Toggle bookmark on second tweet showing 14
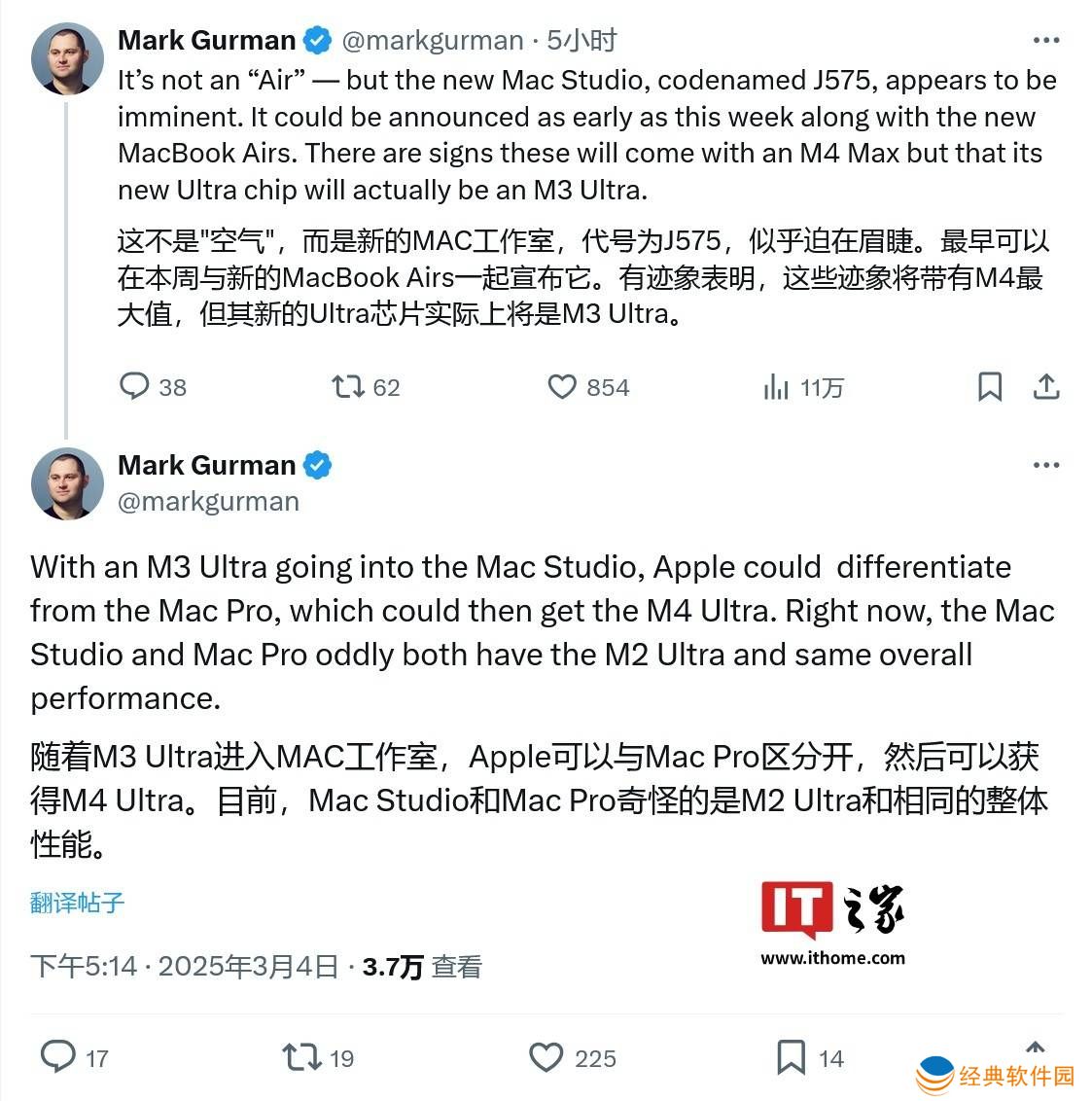 tap(810, 1057)
